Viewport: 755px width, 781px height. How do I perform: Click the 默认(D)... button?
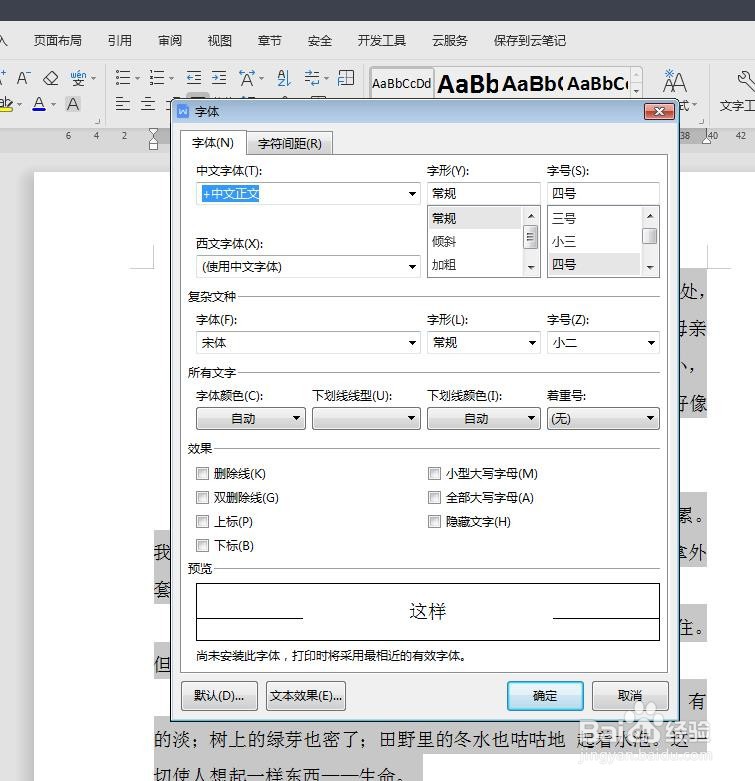pos(219,696)
